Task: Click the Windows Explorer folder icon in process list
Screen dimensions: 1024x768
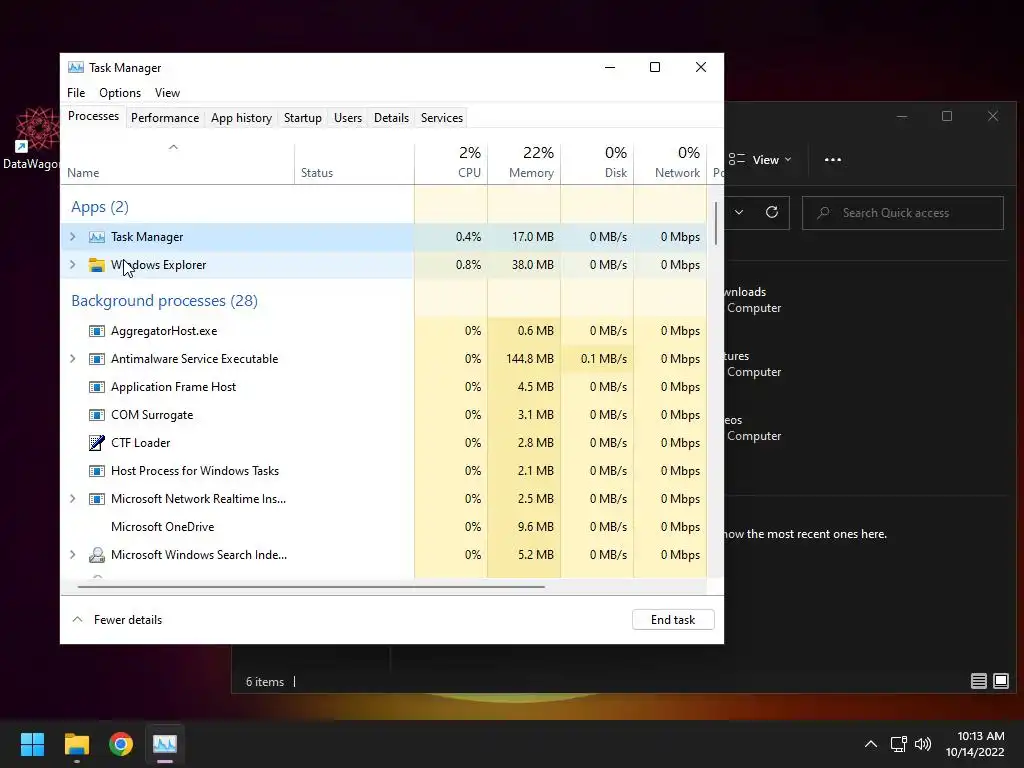Action: pyautogui.click(x=97, y=265)
